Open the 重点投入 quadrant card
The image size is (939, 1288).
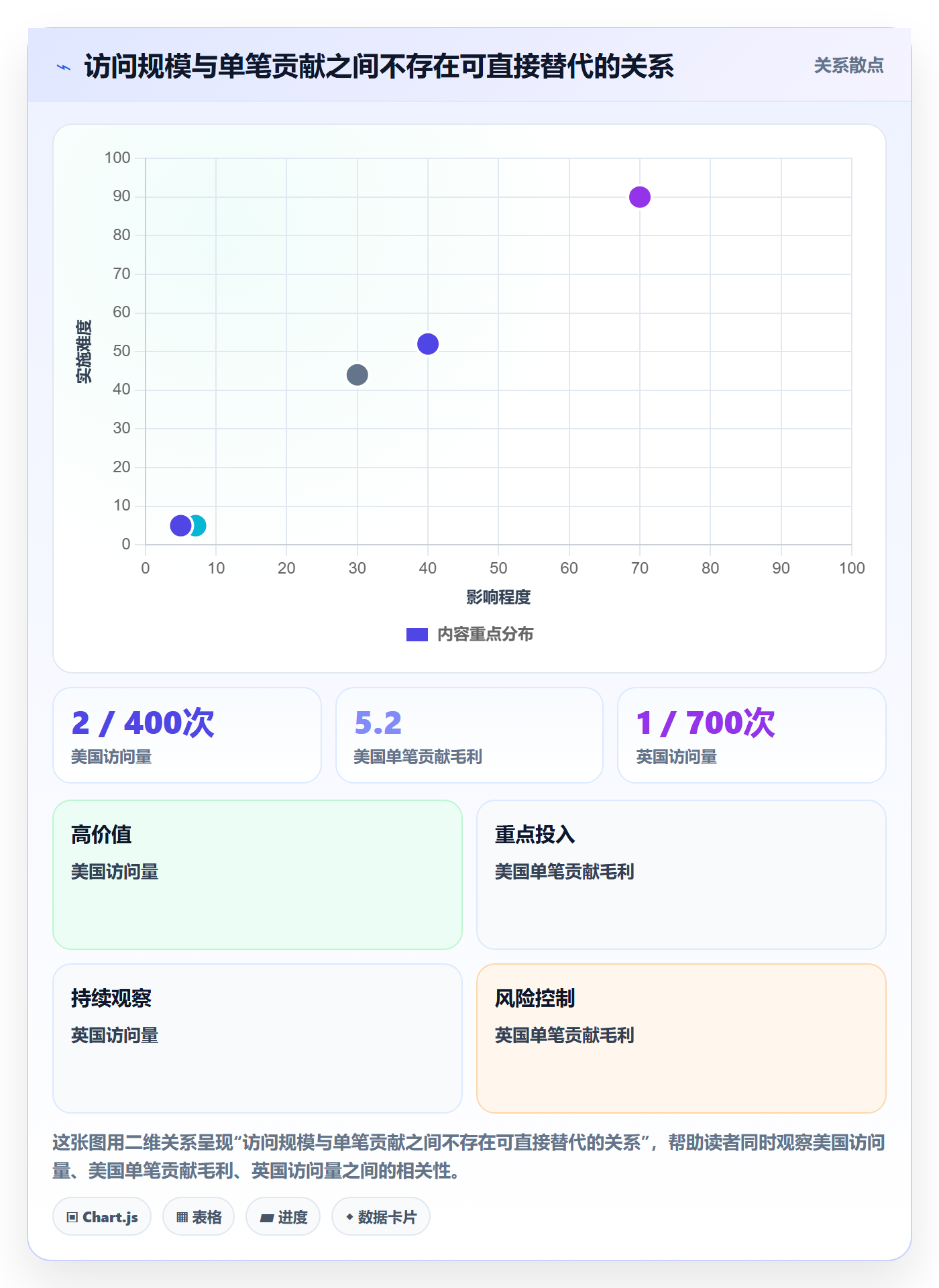click(x=681, y=875)
